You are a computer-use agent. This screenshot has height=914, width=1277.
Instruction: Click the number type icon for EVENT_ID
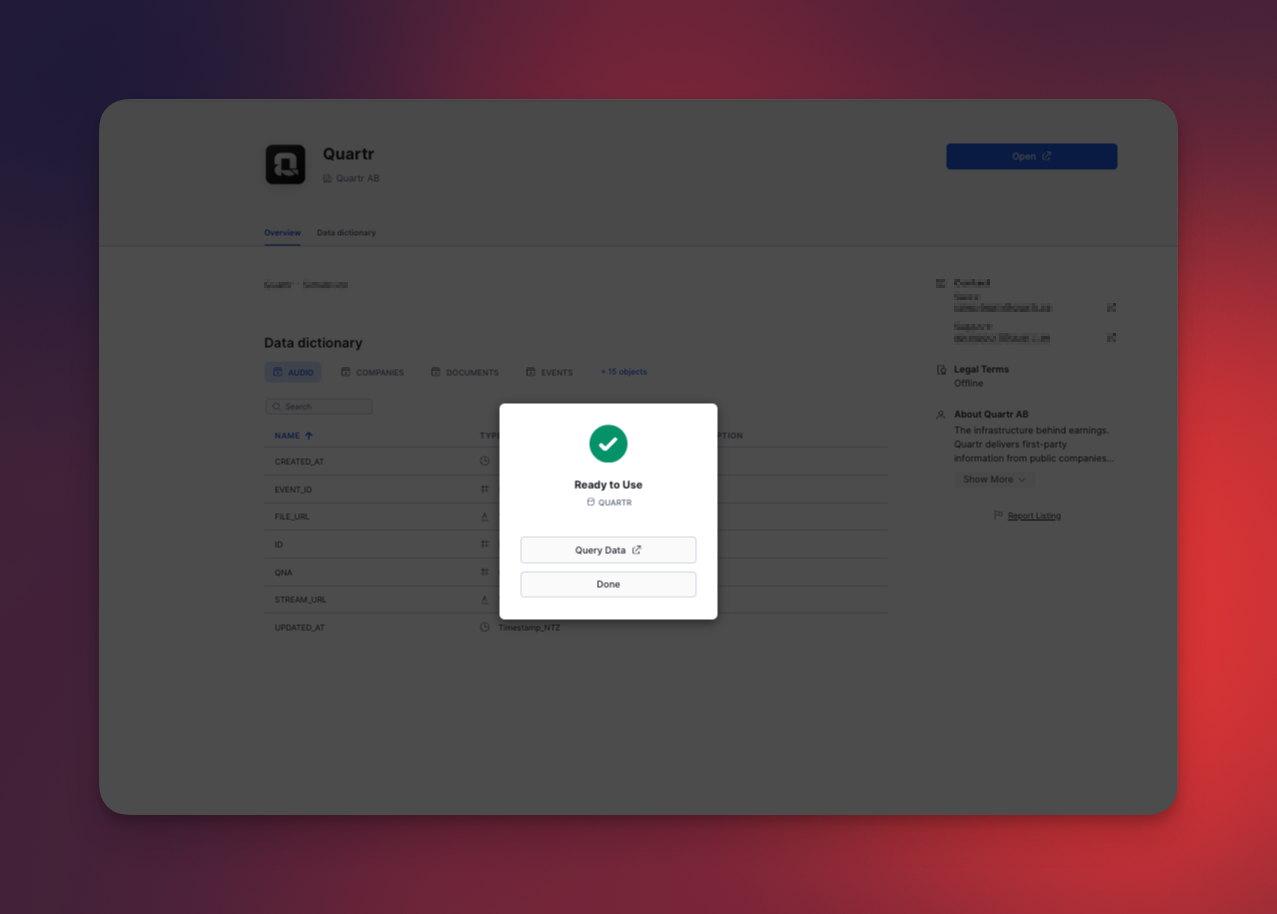tap(484, 489)
